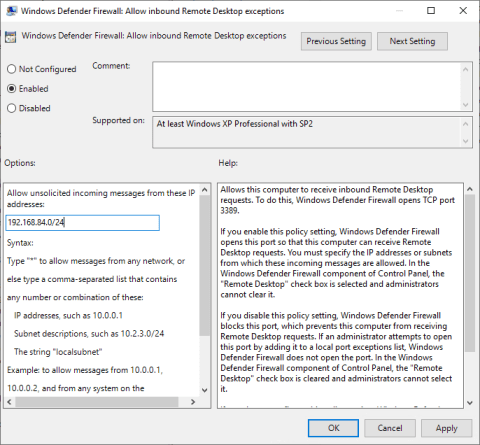Click the 'Subnet descriptions, such as 10.2.3.0/24' text
Viewport: 480px width, 445px height.
tap(89, 334)
